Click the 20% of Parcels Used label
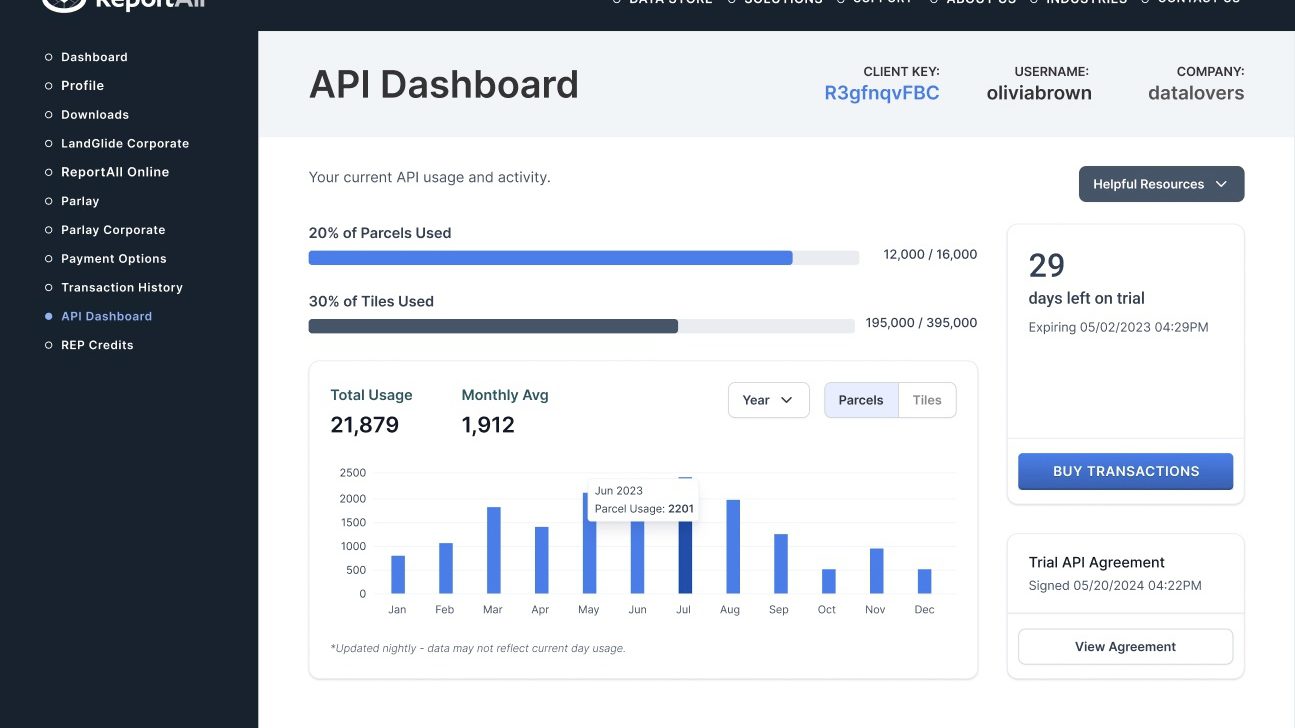The width and height of the screenshot is (1295, 728). point(380,233)
